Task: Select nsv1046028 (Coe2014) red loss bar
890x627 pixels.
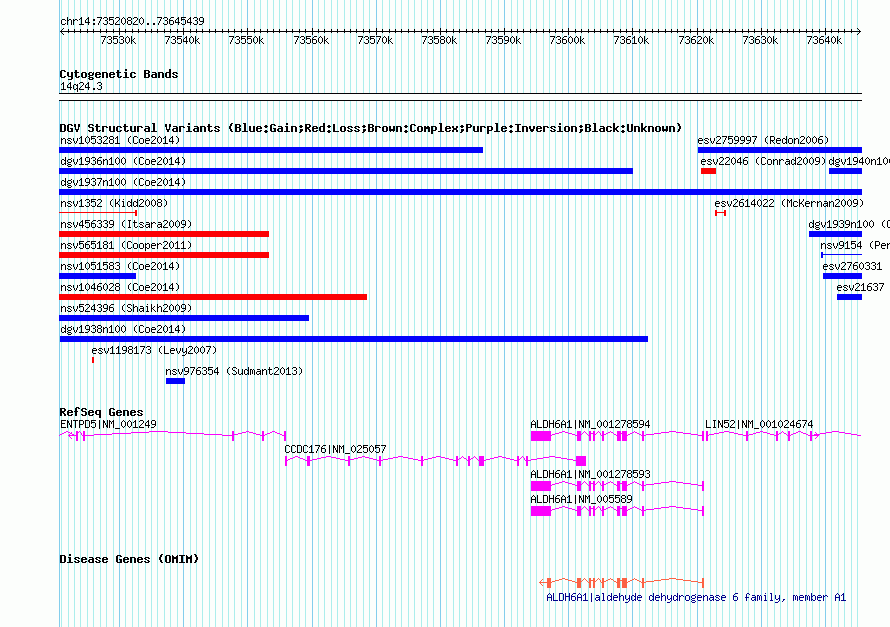Action: [x=213, y=297]
